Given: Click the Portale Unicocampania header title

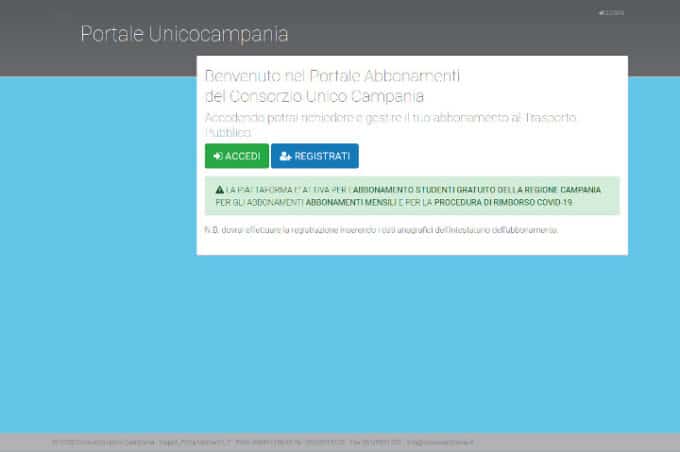Looking at the screenshot, I should 184,35.
